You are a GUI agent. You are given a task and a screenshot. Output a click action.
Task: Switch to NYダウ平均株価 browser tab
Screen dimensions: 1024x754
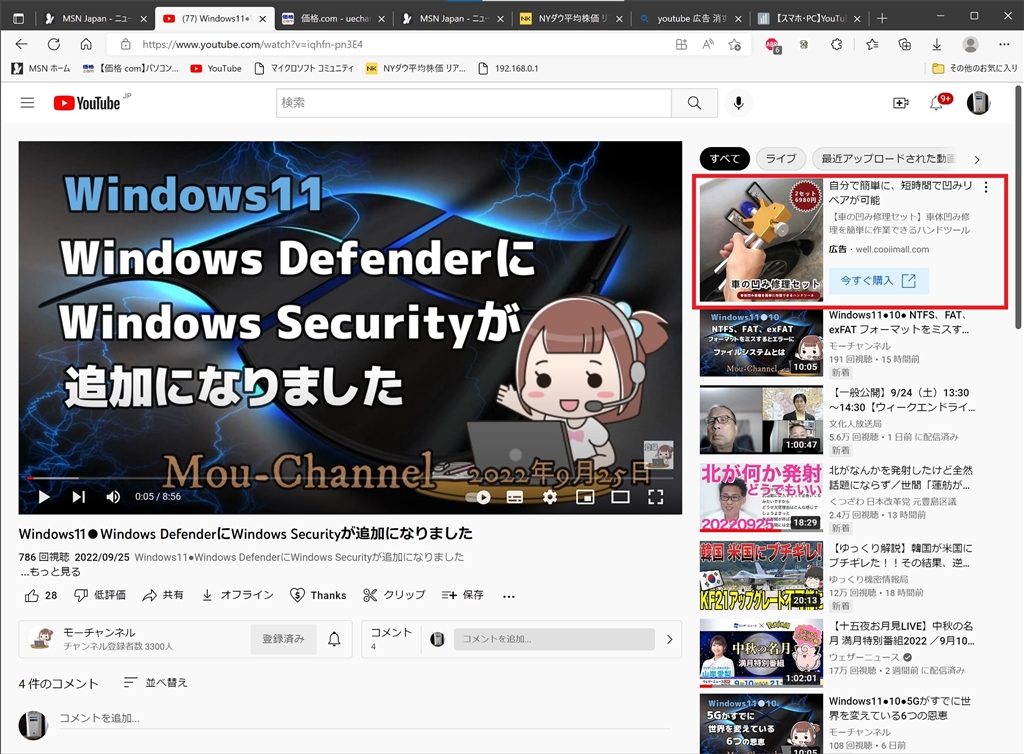571,19
